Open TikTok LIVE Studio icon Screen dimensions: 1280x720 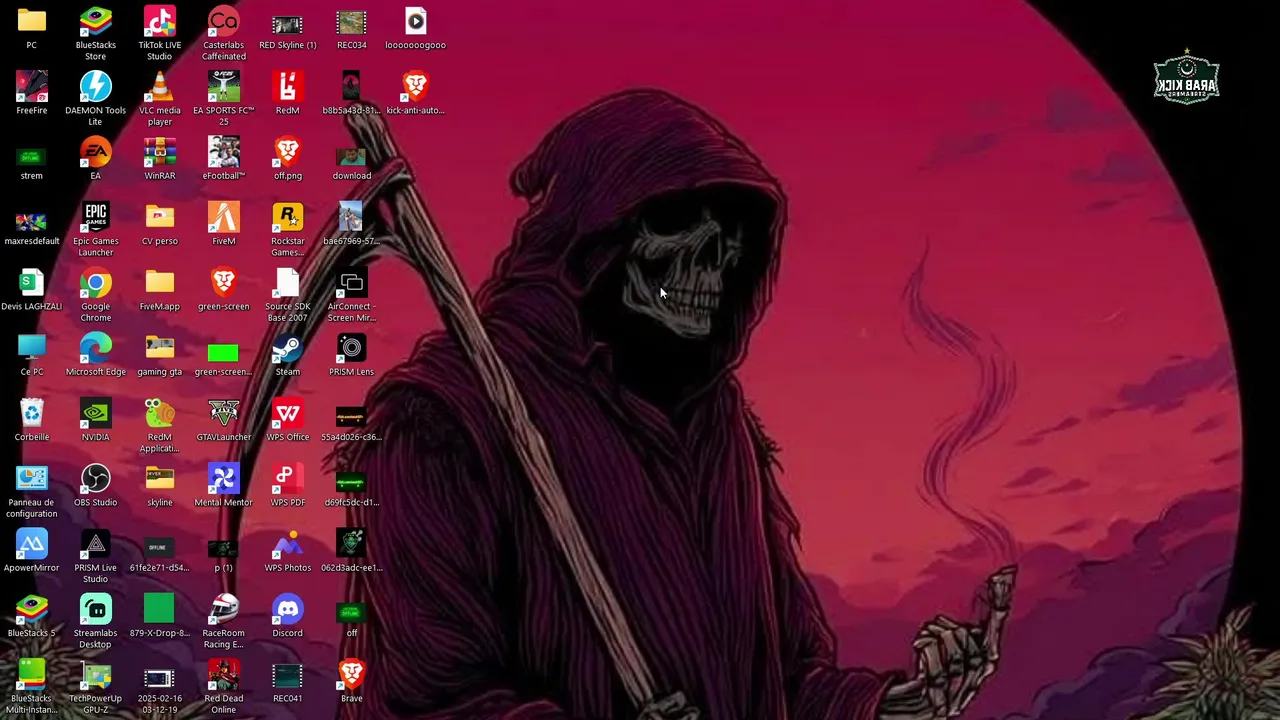[x=159, y=22]
